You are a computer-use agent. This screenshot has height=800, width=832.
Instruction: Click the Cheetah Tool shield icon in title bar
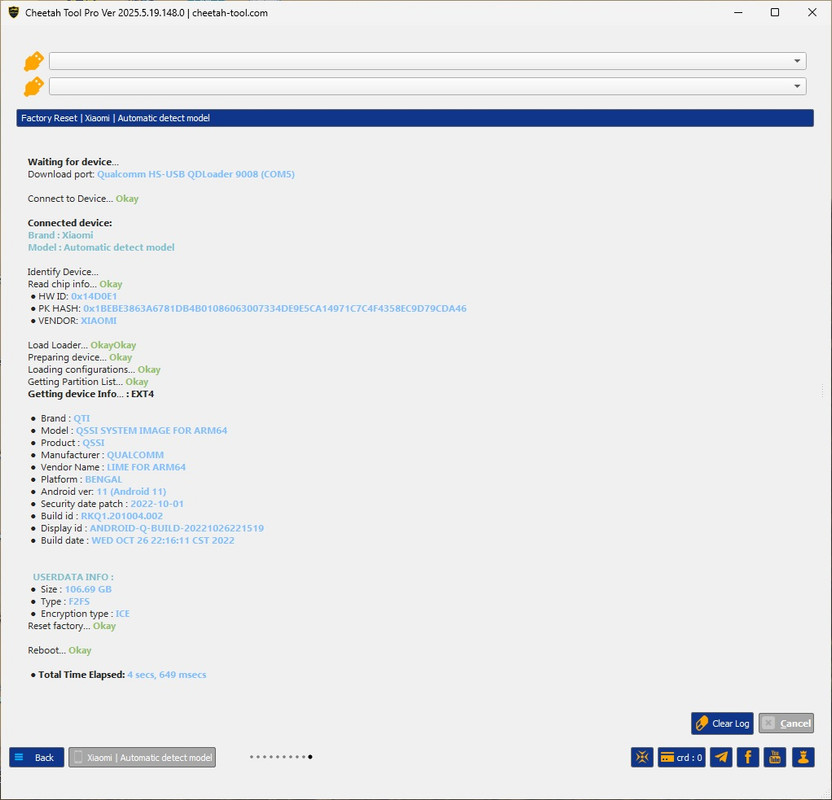tap(14, 12)
